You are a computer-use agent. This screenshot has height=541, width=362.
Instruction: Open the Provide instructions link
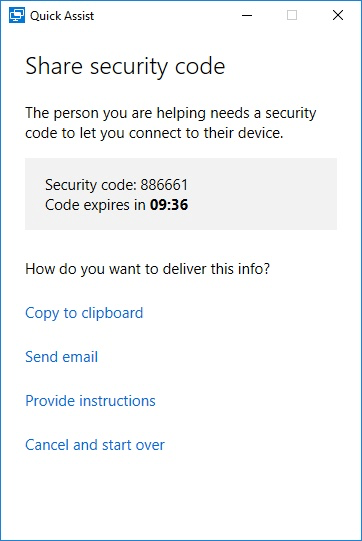tap(90, 401)
